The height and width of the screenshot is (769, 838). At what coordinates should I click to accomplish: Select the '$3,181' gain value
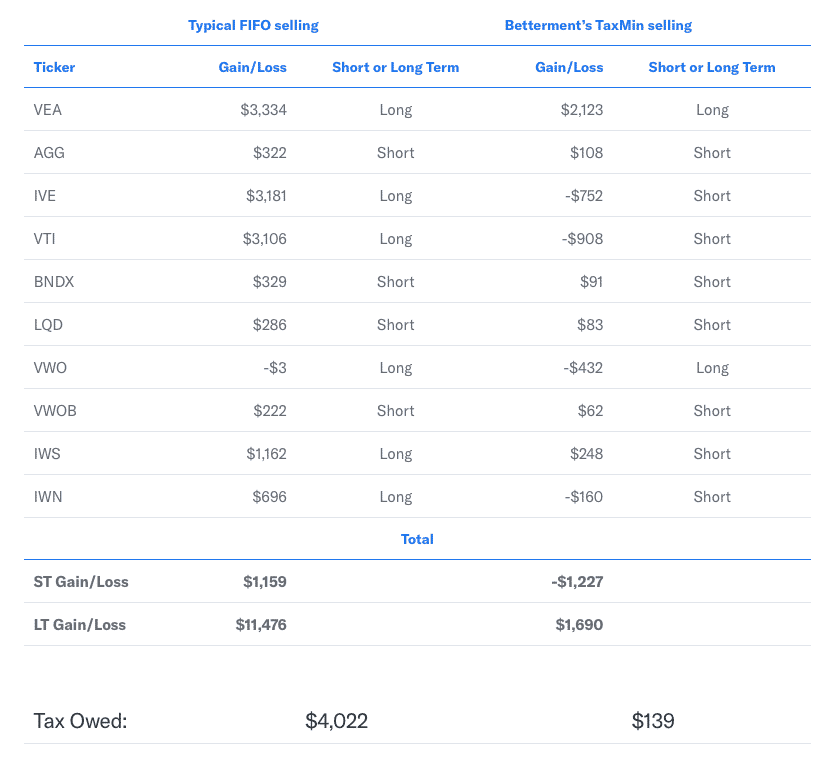[x=266, y=196]
